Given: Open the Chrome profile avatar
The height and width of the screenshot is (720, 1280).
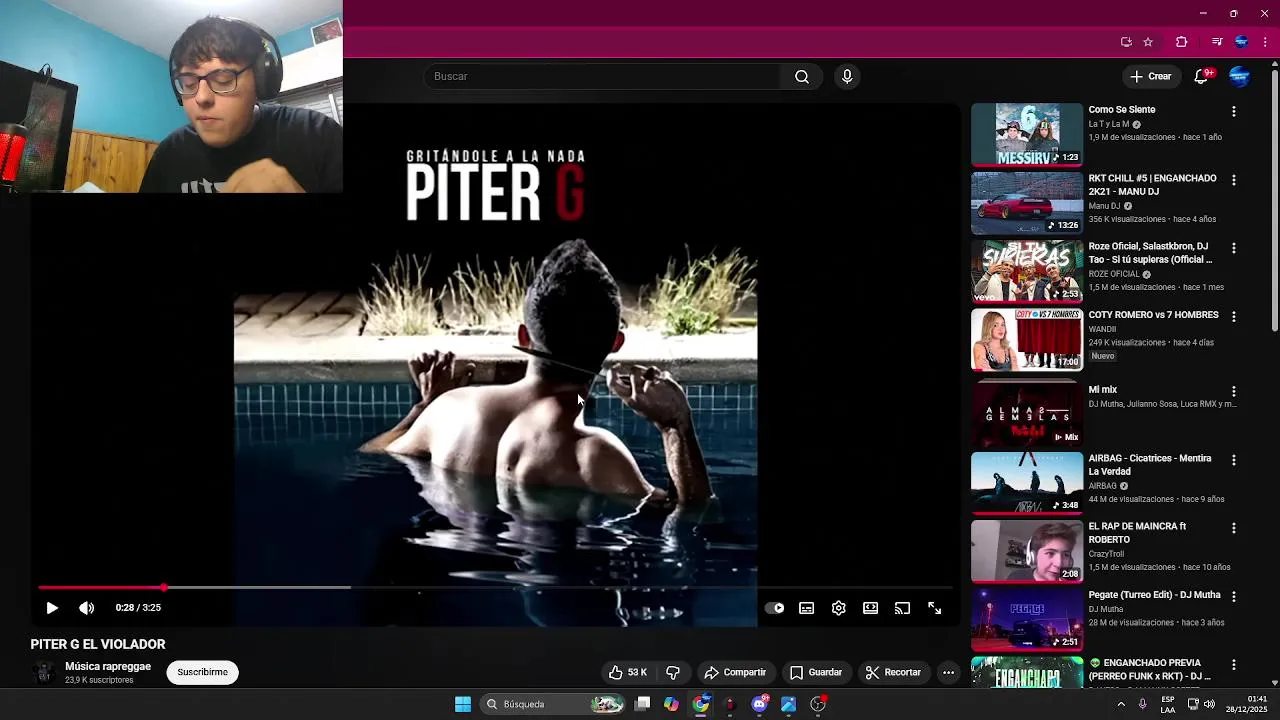Looking at the screenshot, I should point(1241,42).
